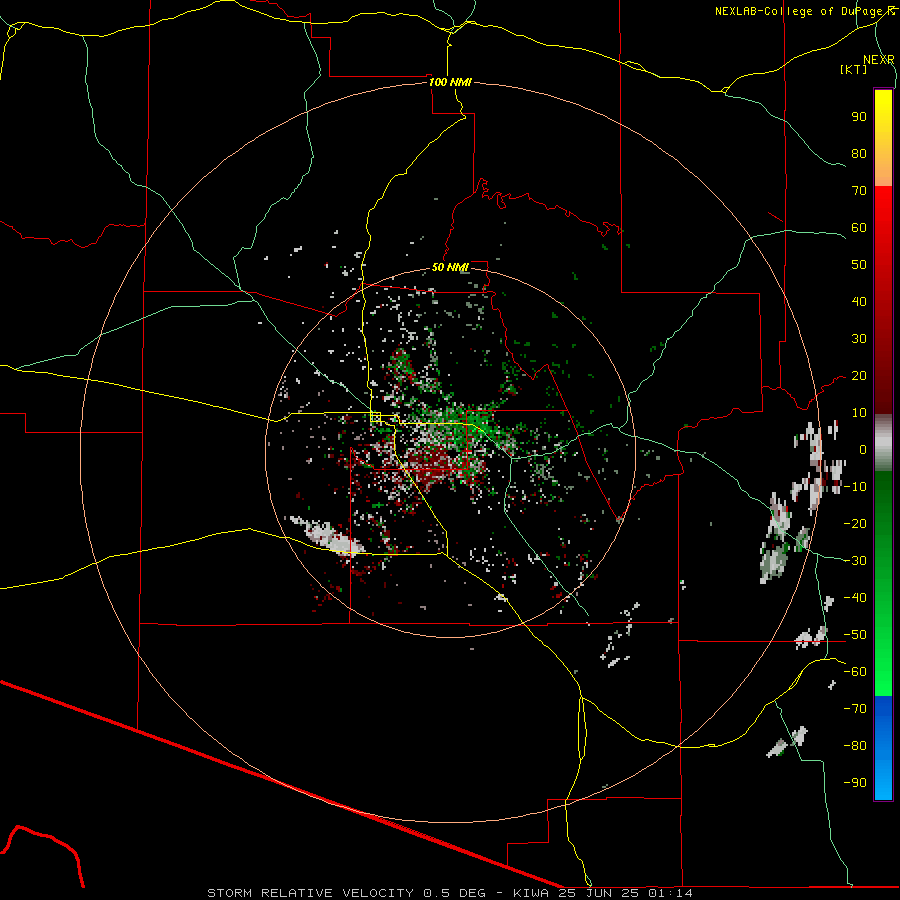Pick the blue segment near -80
Screen dimensions: 900x900
(x=883, y=746)
